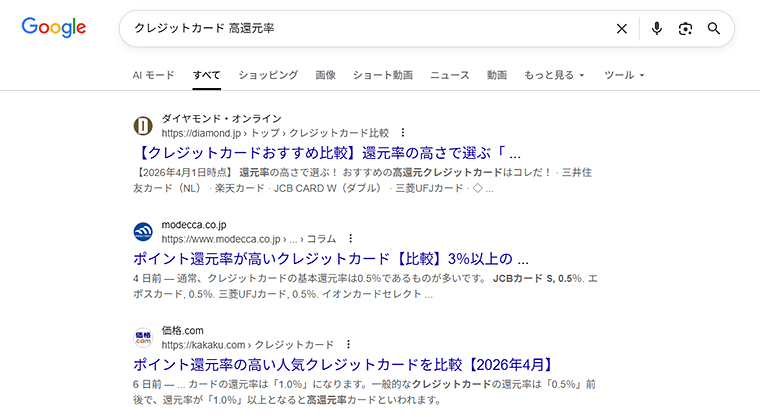This screenshot has height=420, width=760.
Task: Click the https://kakaku.com breadcrumb URL
Action: (248, 344)
